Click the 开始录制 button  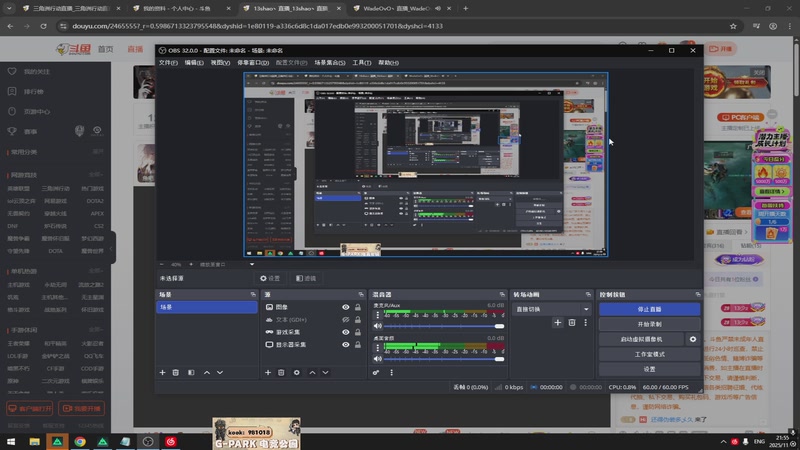pyautogui.click(x=649, y=324)
